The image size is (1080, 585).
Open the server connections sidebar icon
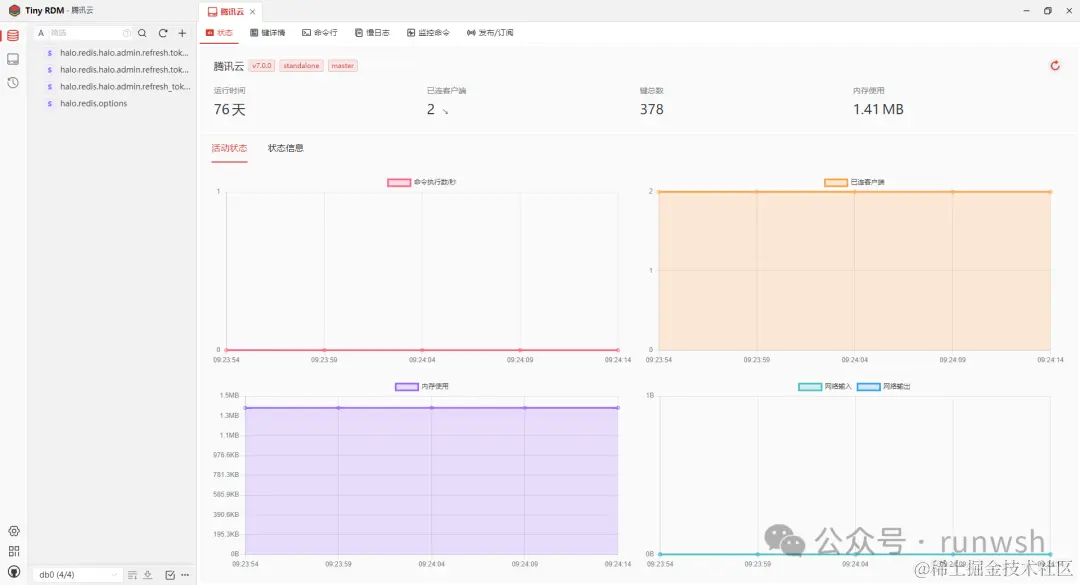point(13,59)
